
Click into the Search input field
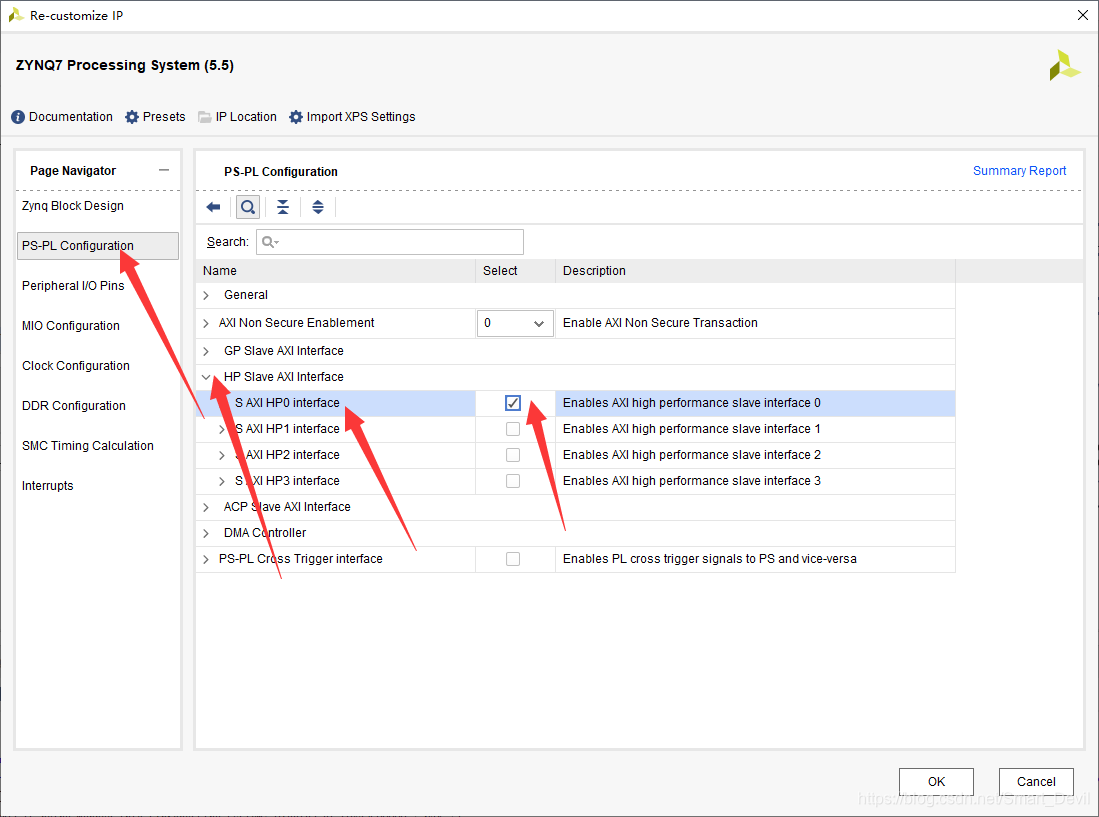click(390, 242)
